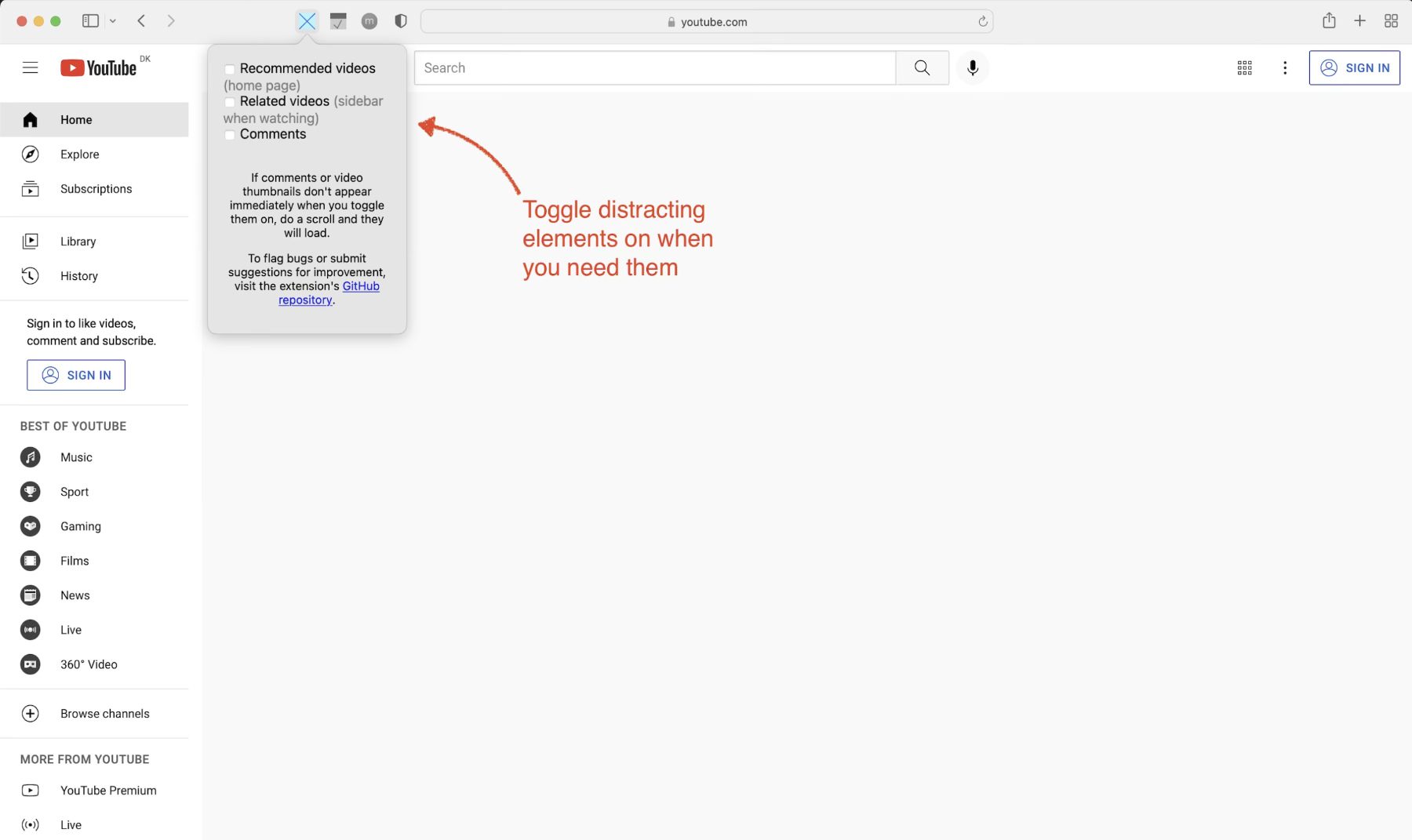Open the hamburger guide menu

(30, 68)
